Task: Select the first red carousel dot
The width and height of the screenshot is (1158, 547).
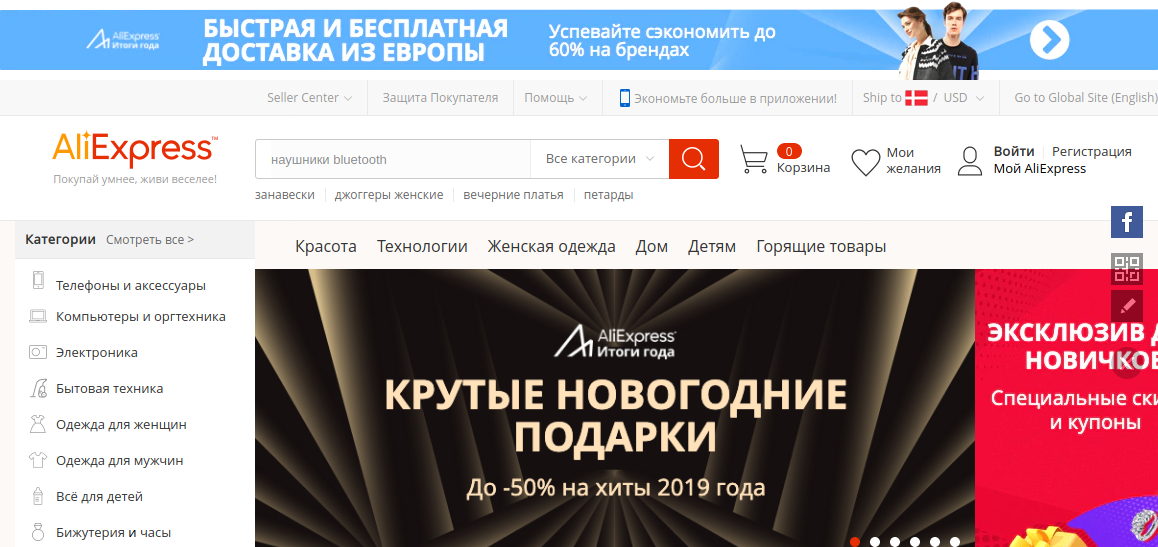Action: [855, 542]
